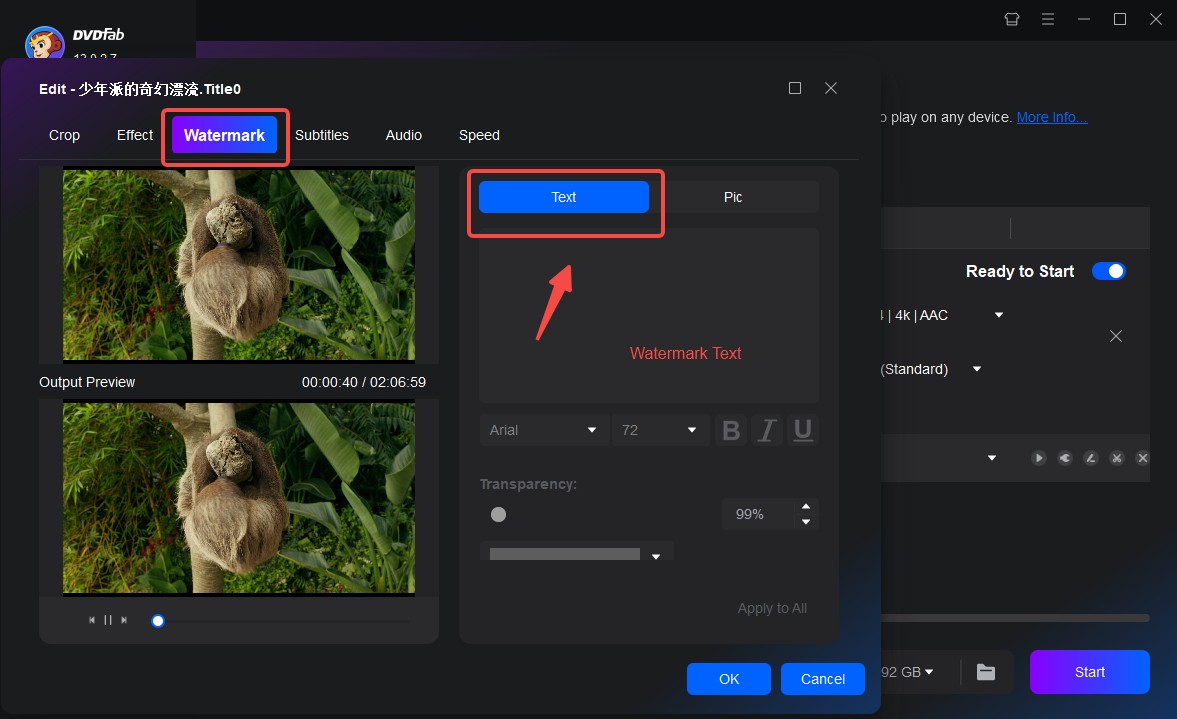Click the source video preview thumbnail
The width and height of the screenshot is (1177, 719).
[239, 264]
